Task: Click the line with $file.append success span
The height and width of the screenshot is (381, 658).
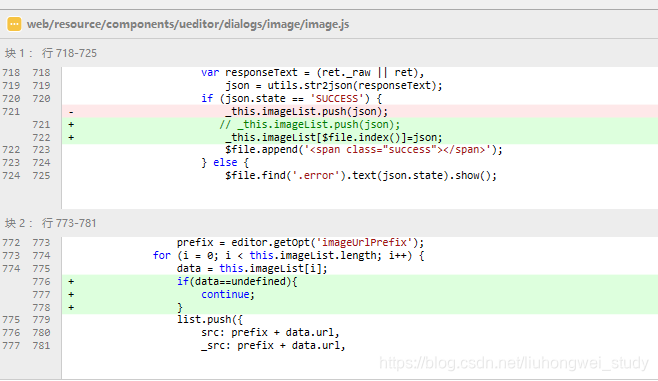Action: click(x=363, y=150)
